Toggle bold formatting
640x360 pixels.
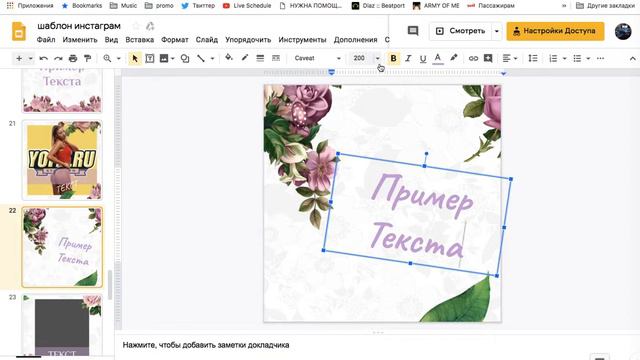(x=393, y=58)
